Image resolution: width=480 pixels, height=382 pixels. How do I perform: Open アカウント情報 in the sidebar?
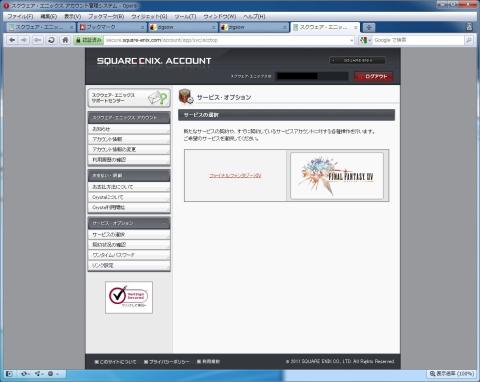(x=129, y=139)
